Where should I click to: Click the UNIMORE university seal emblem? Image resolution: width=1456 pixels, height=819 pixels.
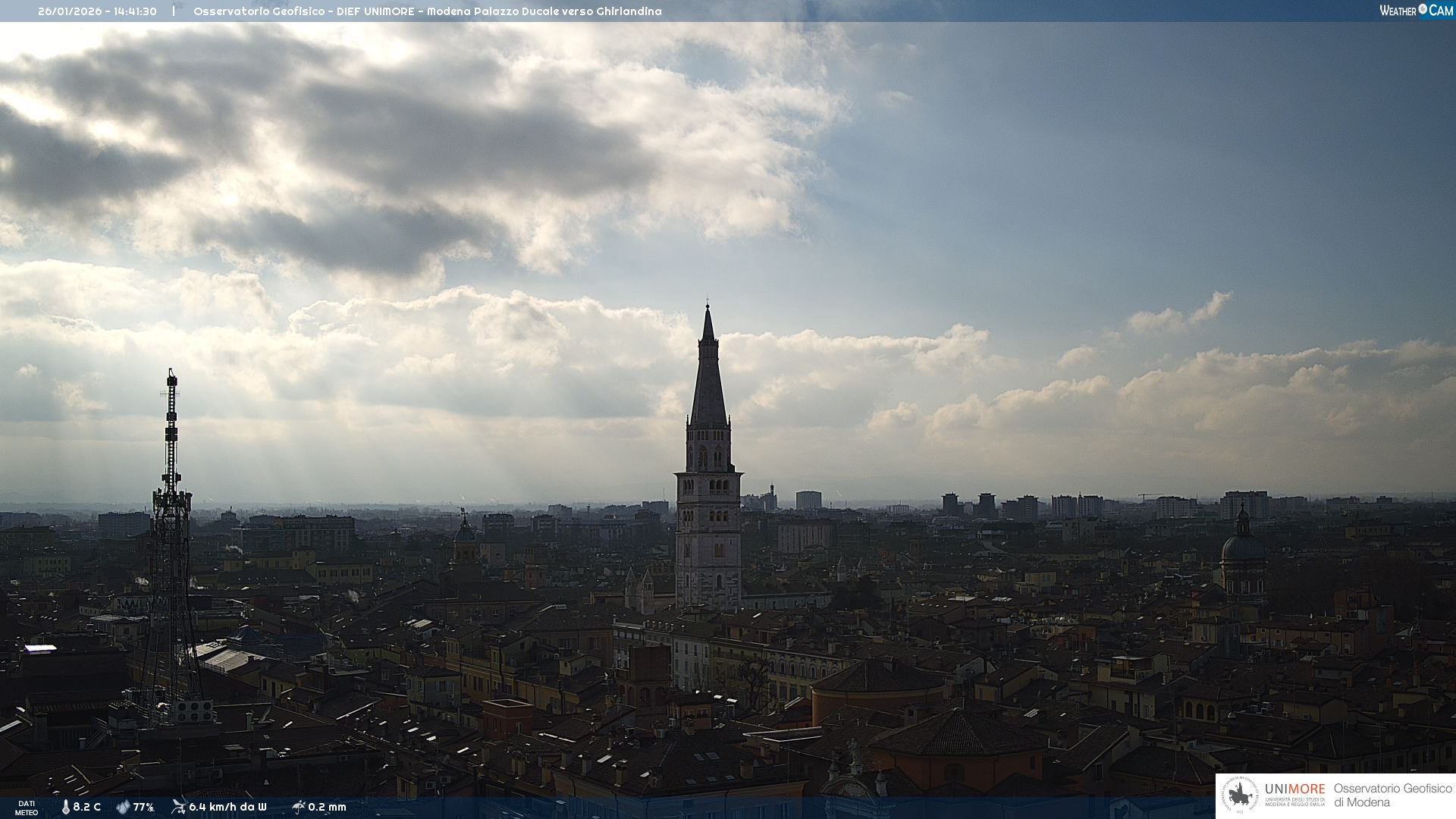click(x=1241, y=795)
